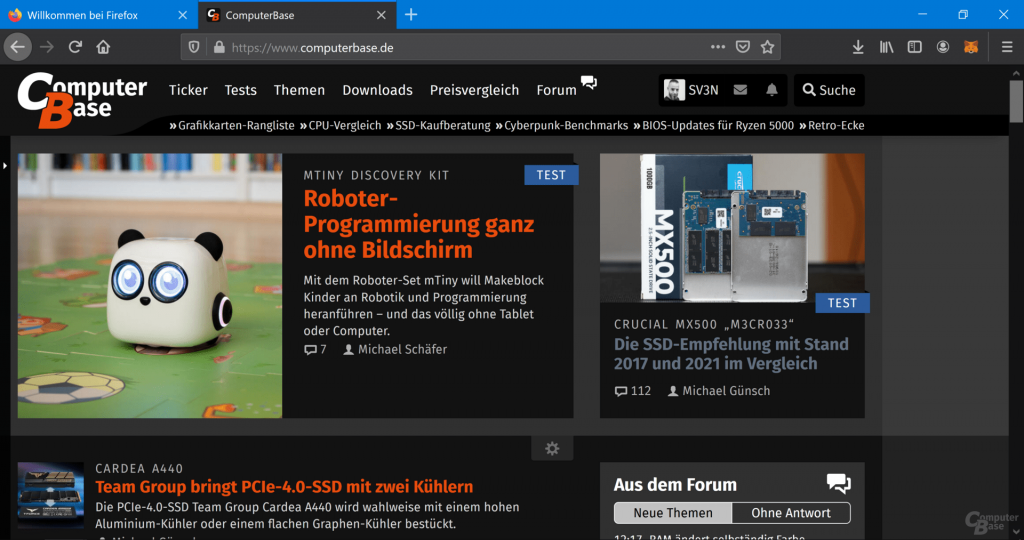Open the gear settings for the news list
The width and height of the screenshot is (1024, 540).
pos(552,449)
